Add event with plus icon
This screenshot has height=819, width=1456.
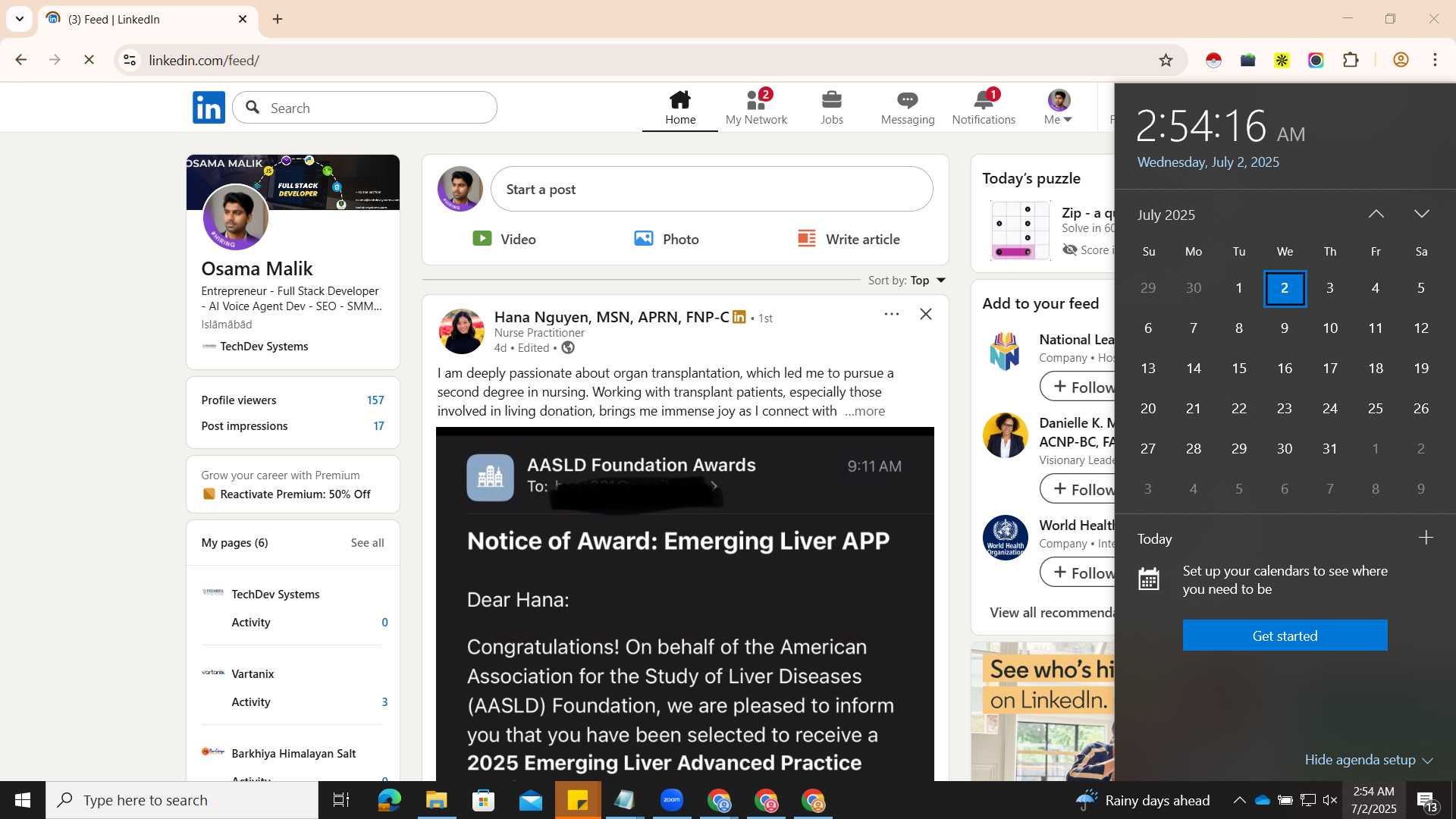coord(1426,538)
